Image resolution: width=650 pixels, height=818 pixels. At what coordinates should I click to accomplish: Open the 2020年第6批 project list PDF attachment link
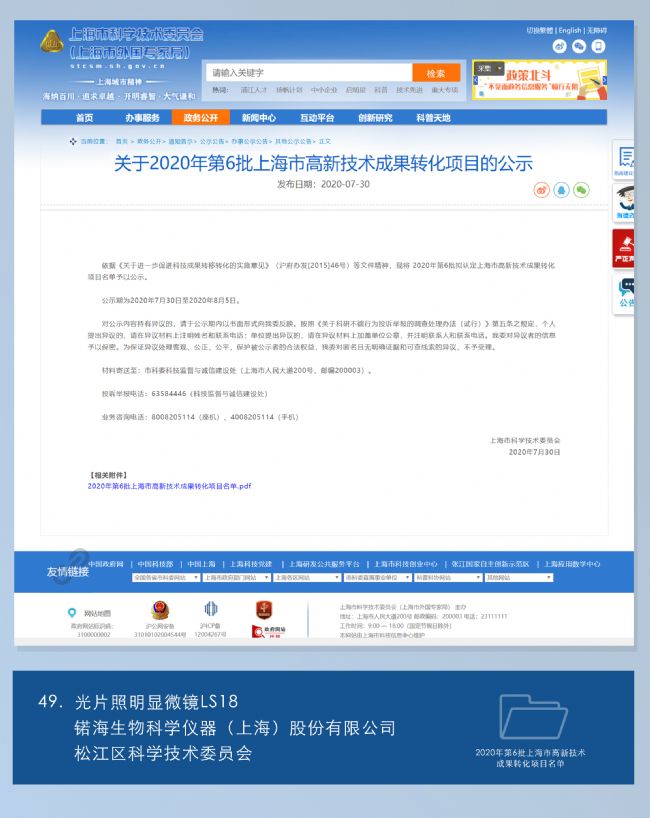tap(169, 486)
